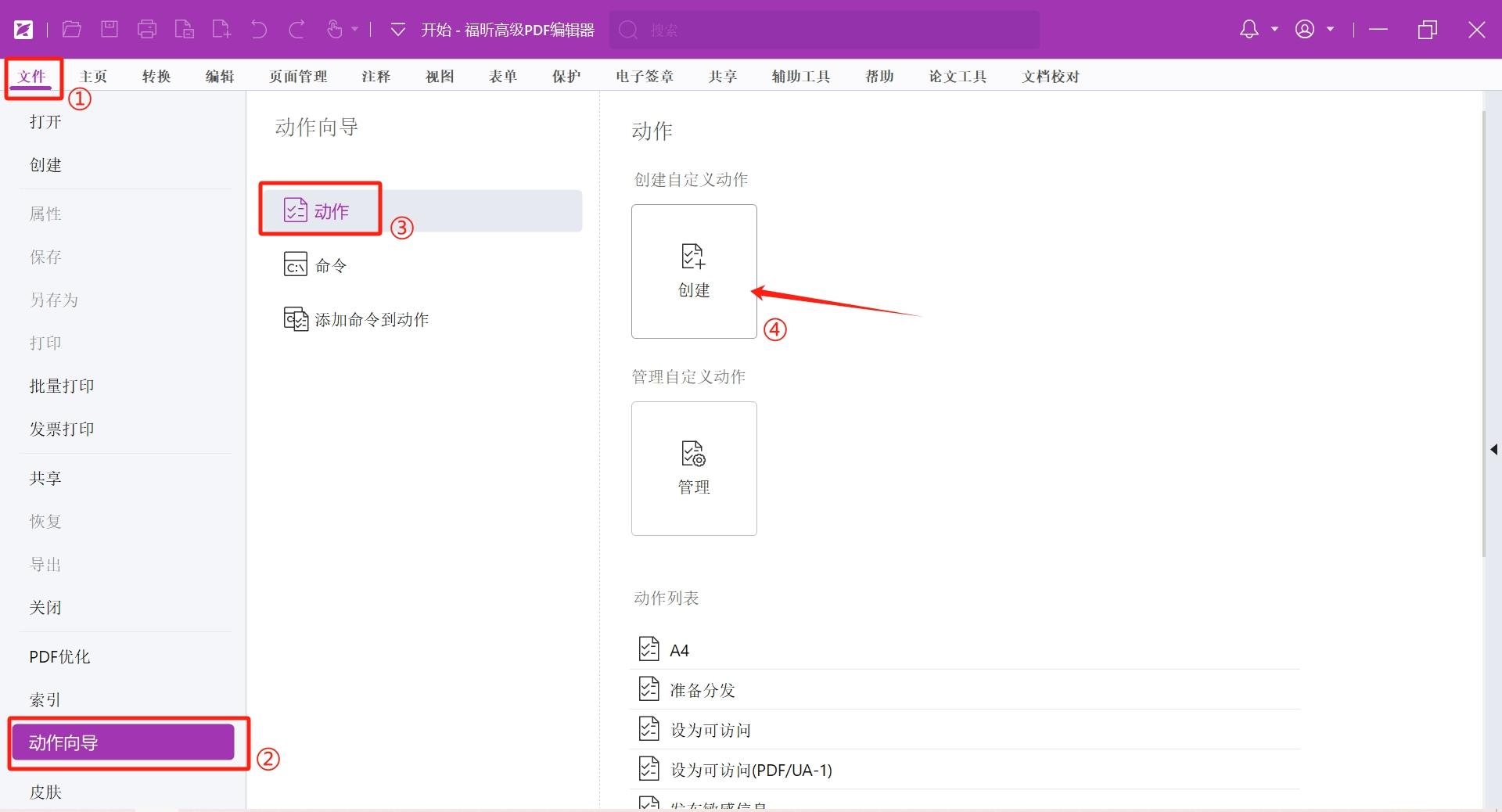Click the redo arrow icon
1502x812 pixels.
(x=296, y=30)
